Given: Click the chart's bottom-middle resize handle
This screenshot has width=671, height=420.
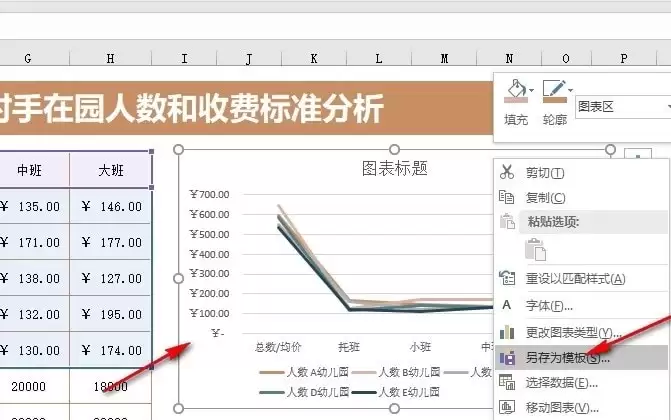Looking at the screenshot, I should [395, 408].
